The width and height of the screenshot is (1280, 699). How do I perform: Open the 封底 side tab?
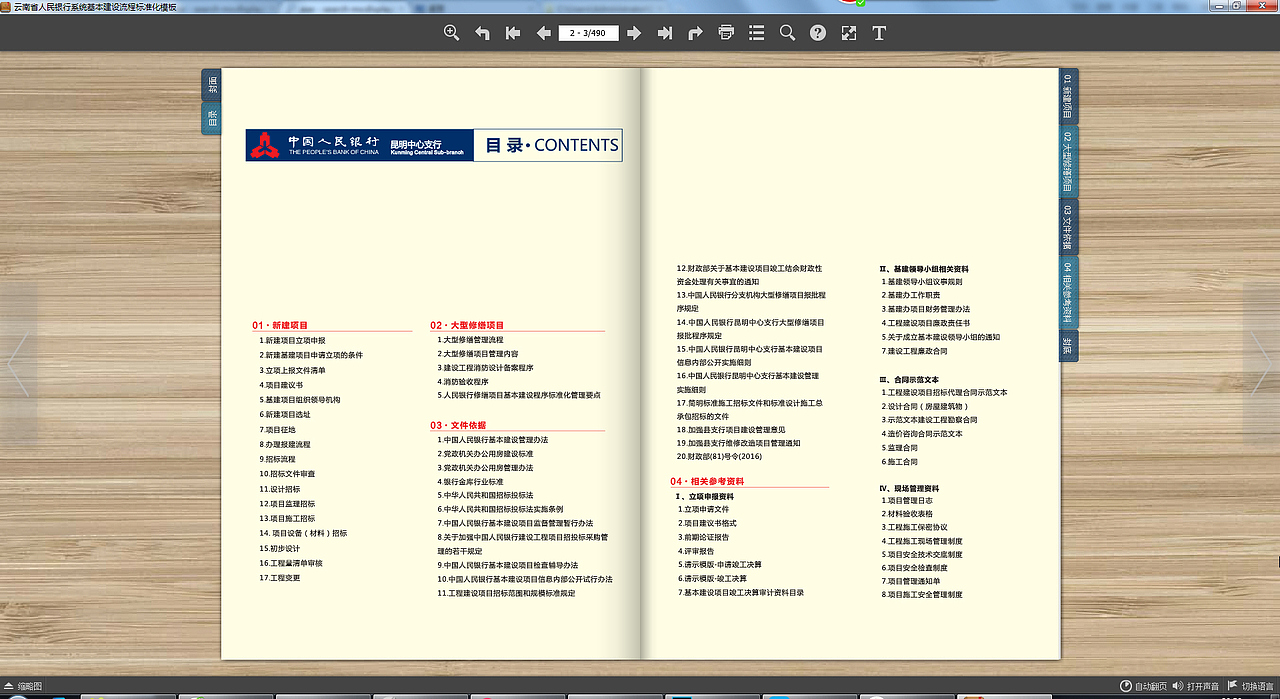pyautogui.click(x=1068, y=346)
